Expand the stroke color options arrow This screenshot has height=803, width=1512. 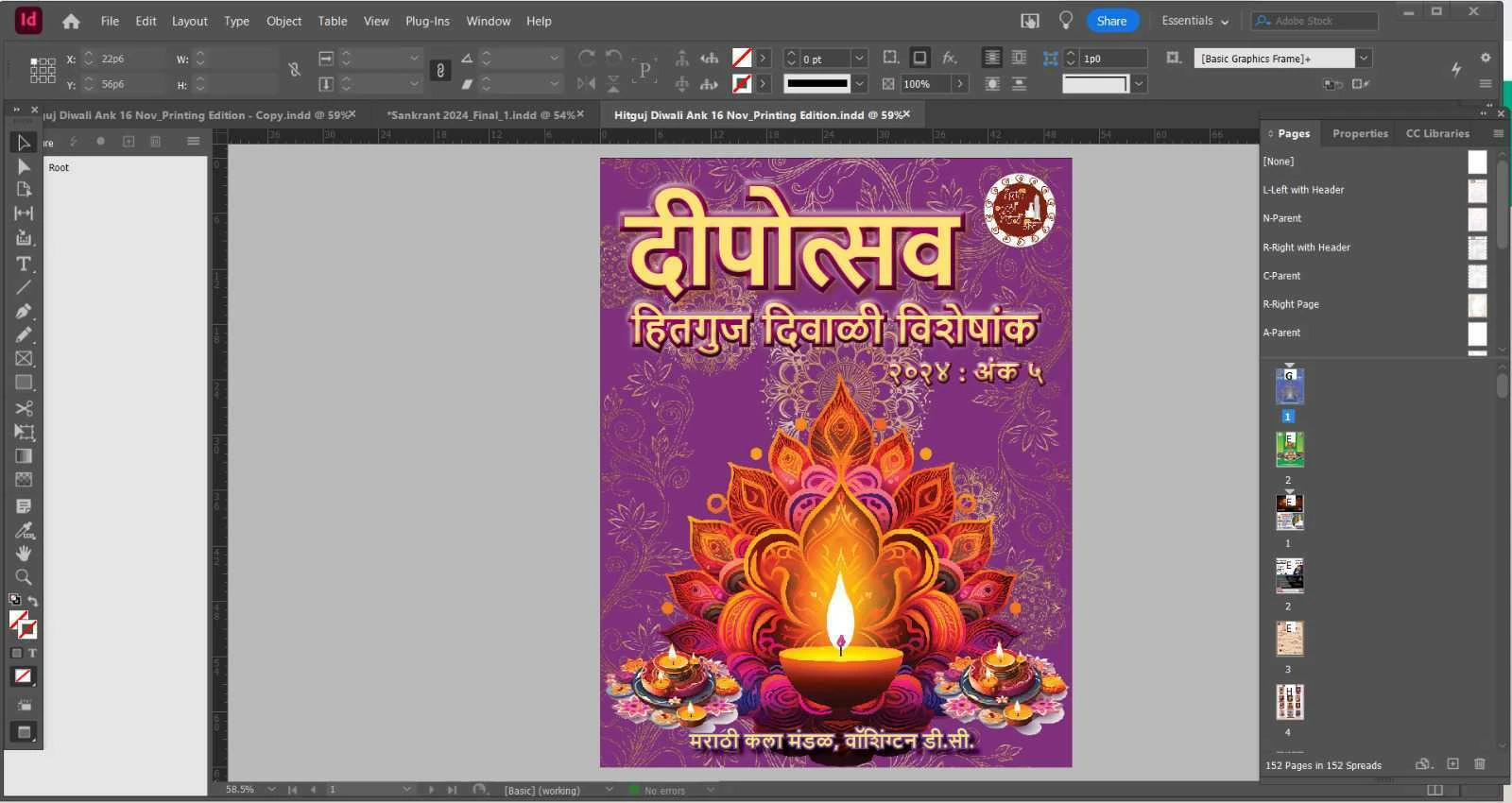point(764,84)
